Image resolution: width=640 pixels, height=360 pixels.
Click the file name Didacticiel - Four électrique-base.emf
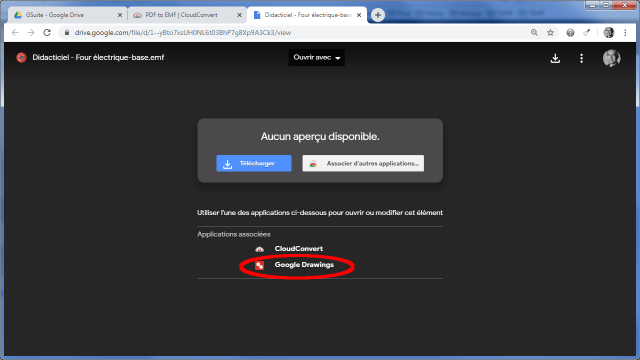point(98,58)
